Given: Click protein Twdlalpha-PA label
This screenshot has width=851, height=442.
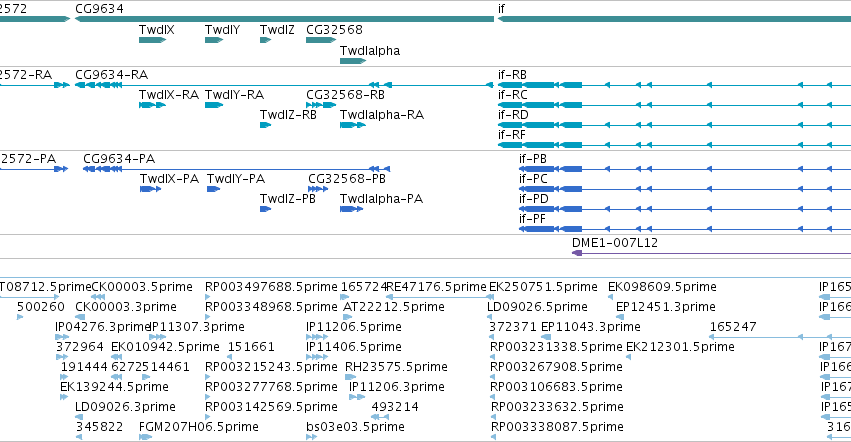Looking at the screenshot, I should (x=382, y=199).
